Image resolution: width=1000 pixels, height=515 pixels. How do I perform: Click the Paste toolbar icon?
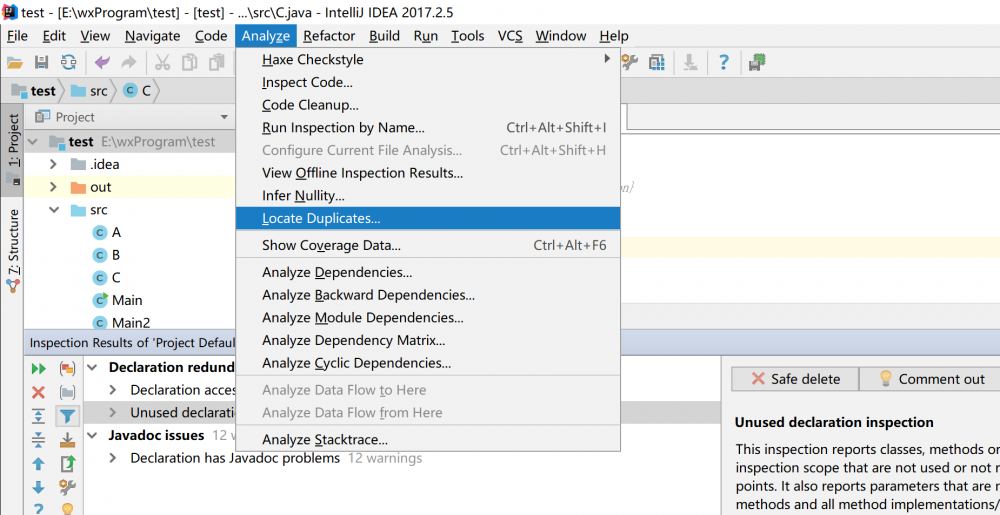[217, 62]
